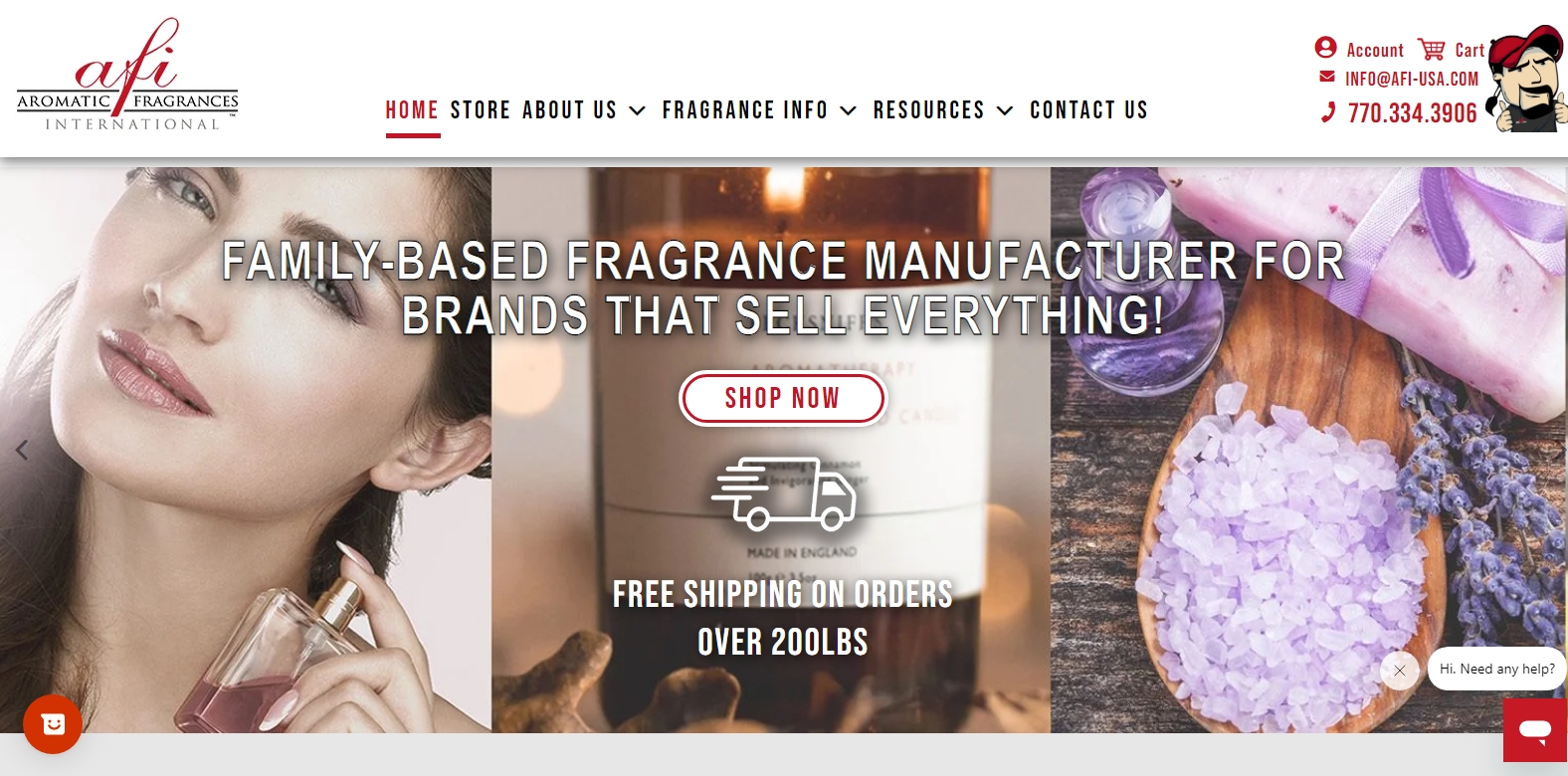Click the INFO@AFI-USA.COM email link
Image resolution: width=1568 pixels, height=776 pixels.
[1412, 79]
